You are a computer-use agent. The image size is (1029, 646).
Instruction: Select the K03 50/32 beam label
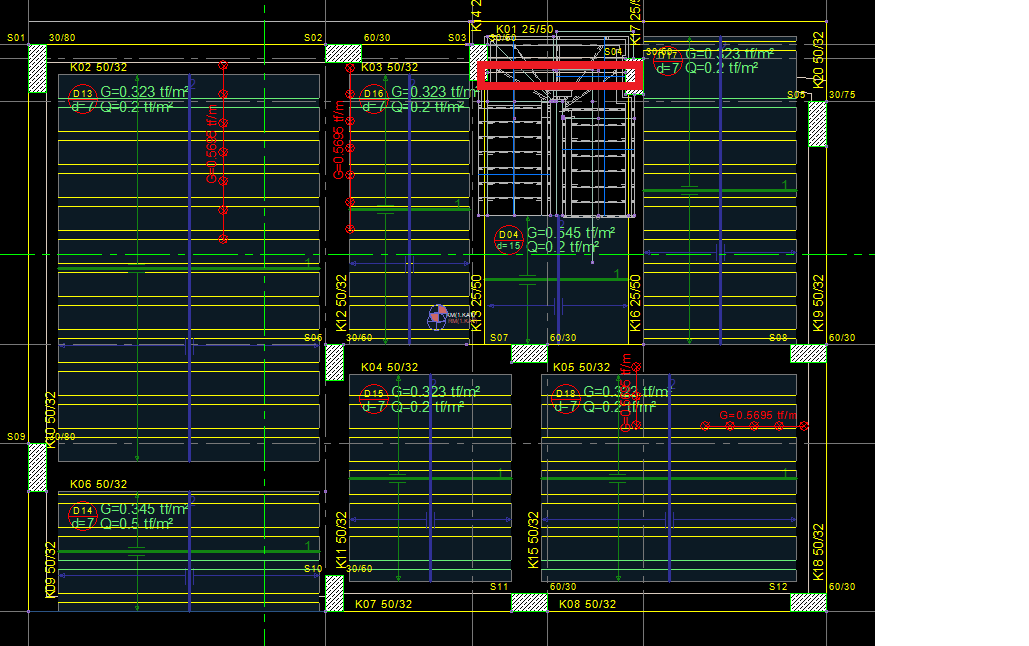[x=389, y=67]
